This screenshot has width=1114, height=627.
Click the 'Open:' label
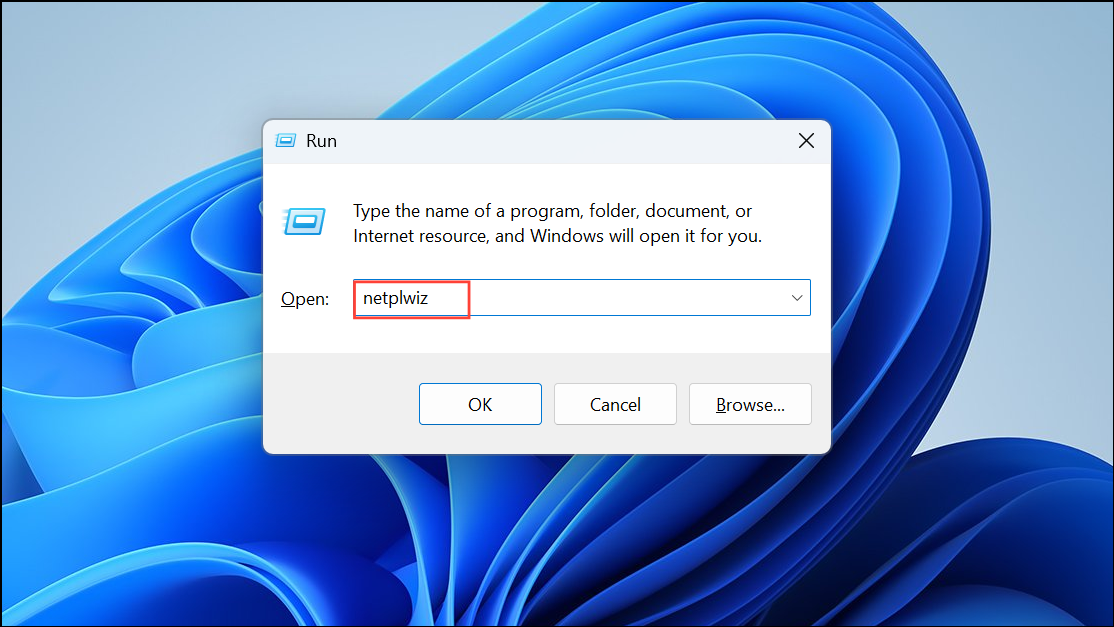305,299
